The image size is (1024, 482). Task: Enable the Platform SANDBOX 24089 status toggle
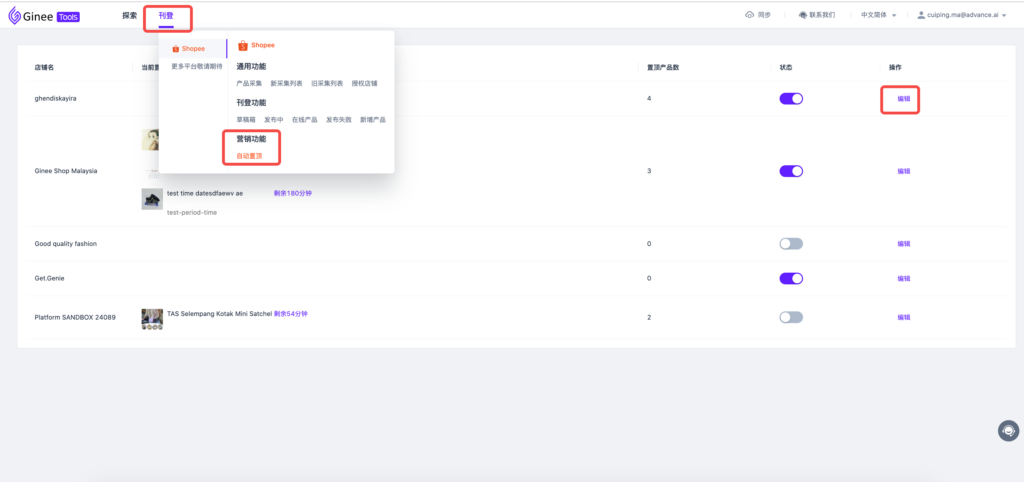pos(791,317)
